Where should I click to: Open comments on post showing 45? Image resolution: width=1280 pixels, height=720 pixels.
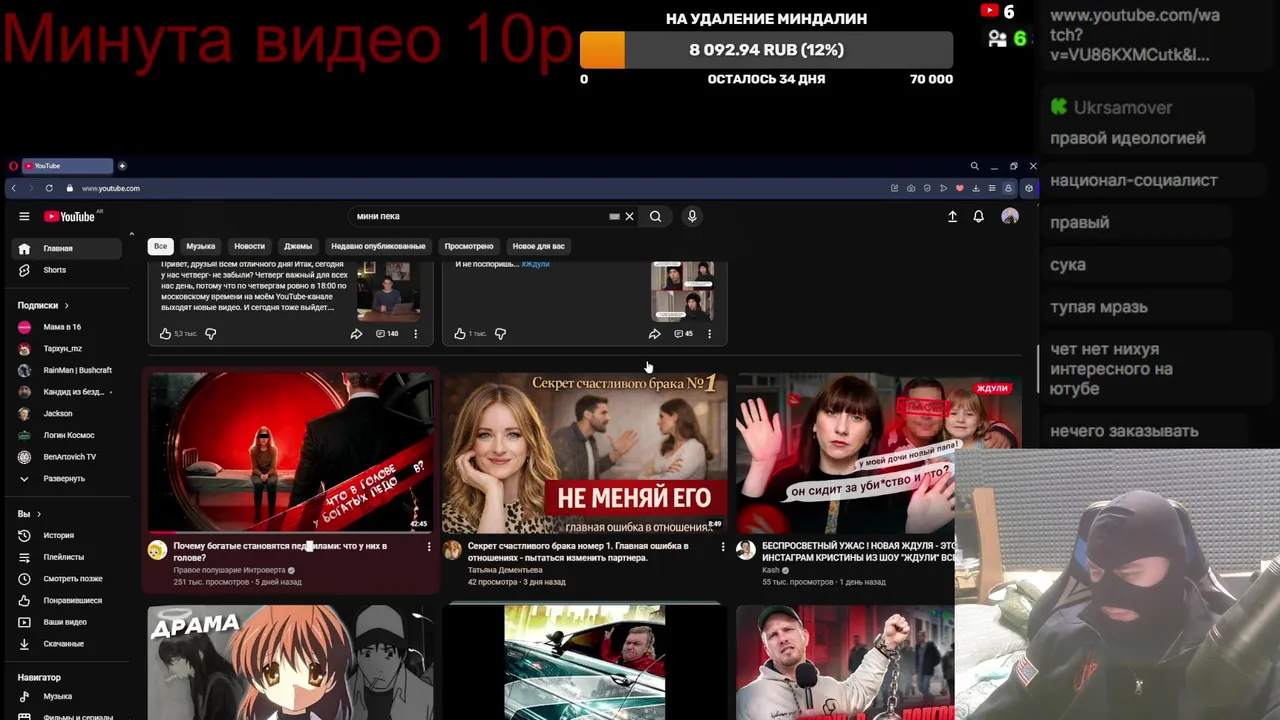pyautogui.click(x=683, y=334)
